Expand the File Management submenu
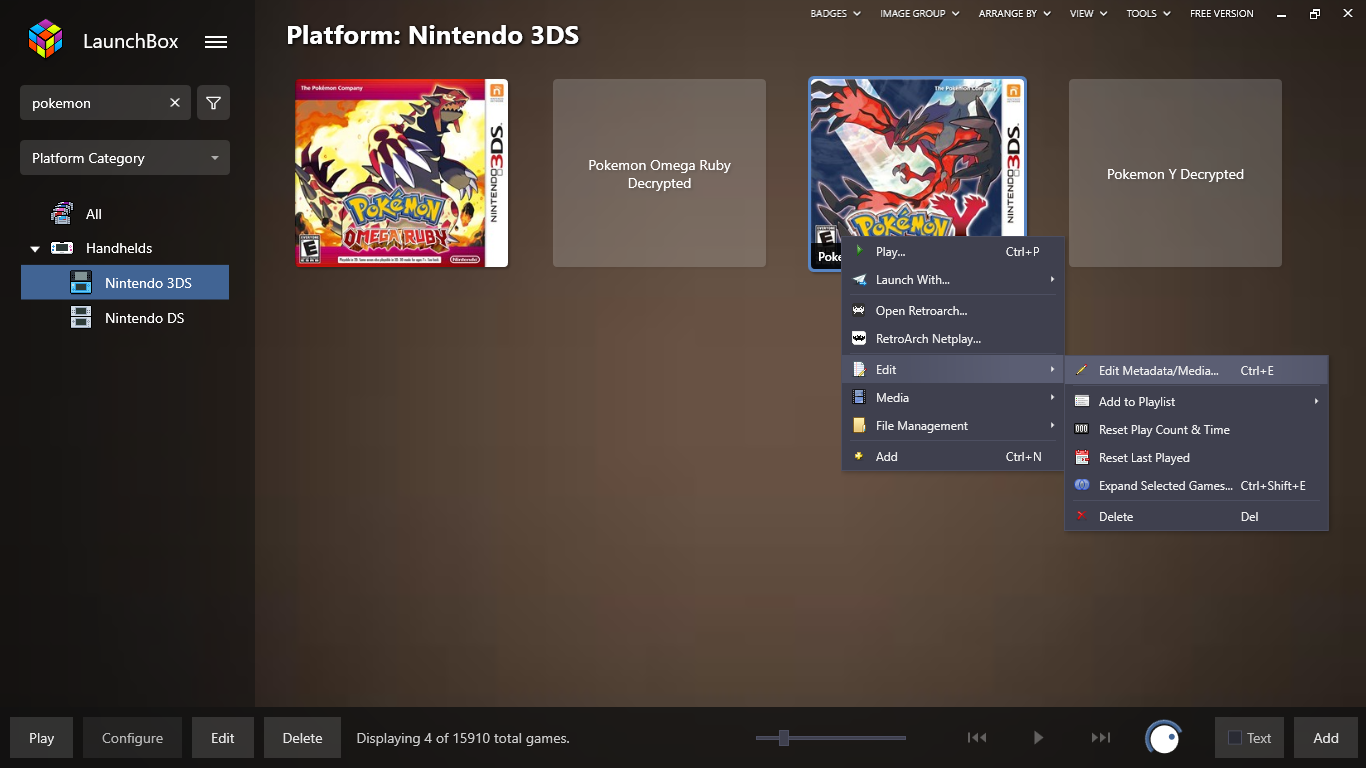The width and height of the screenshot is (1366, 768). (x=953, y=426)
